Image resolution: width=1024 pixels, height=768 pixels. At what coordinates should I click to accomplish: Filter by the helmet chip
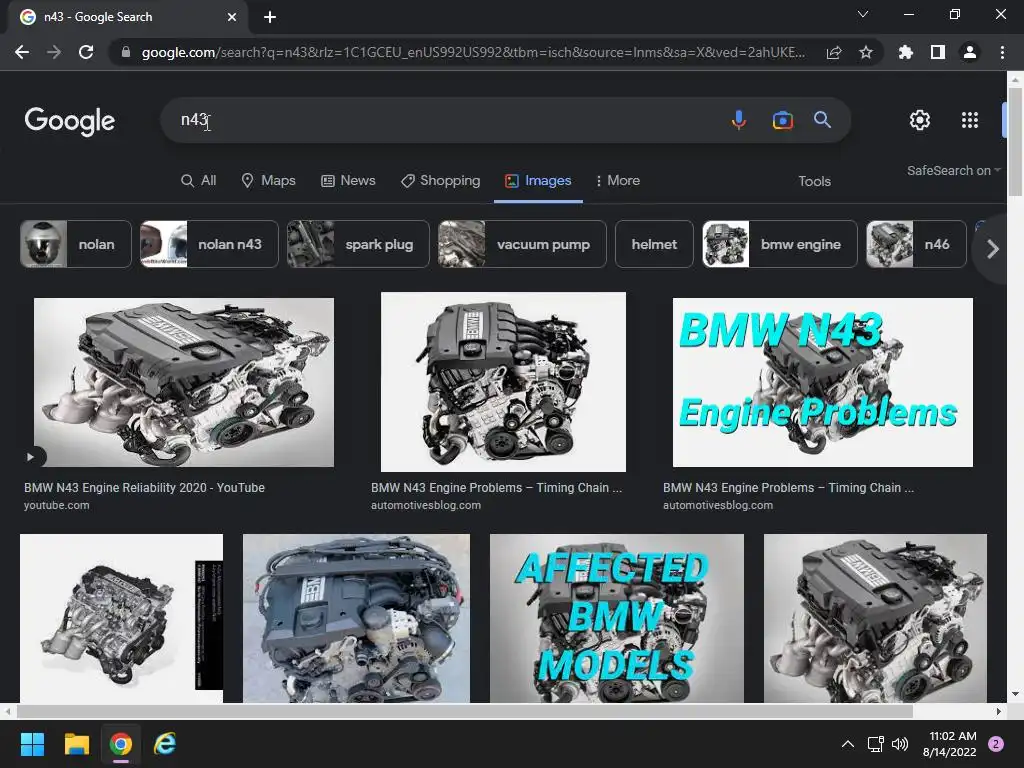[654, 244]
